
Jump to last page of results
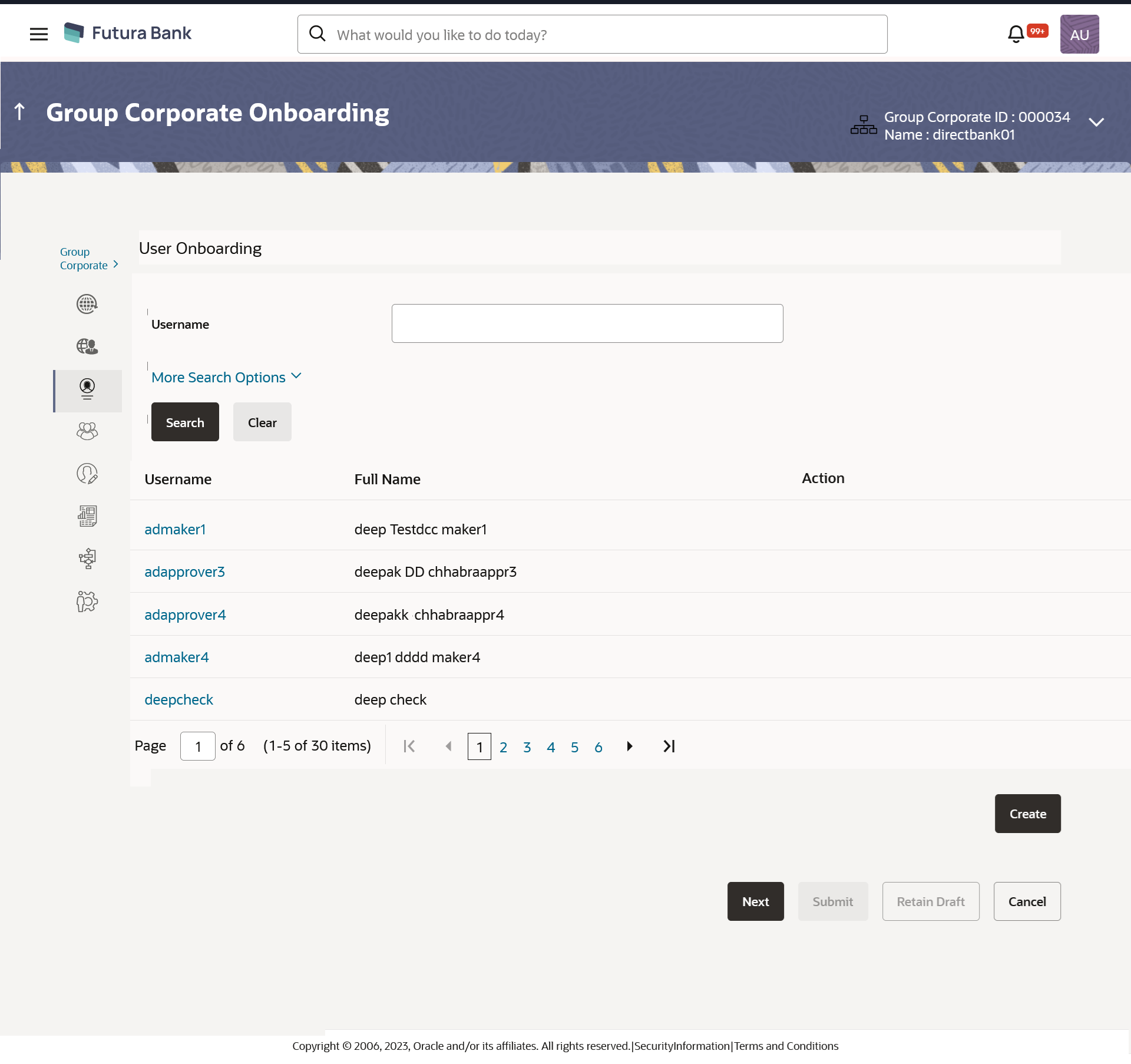click(669, 746)
